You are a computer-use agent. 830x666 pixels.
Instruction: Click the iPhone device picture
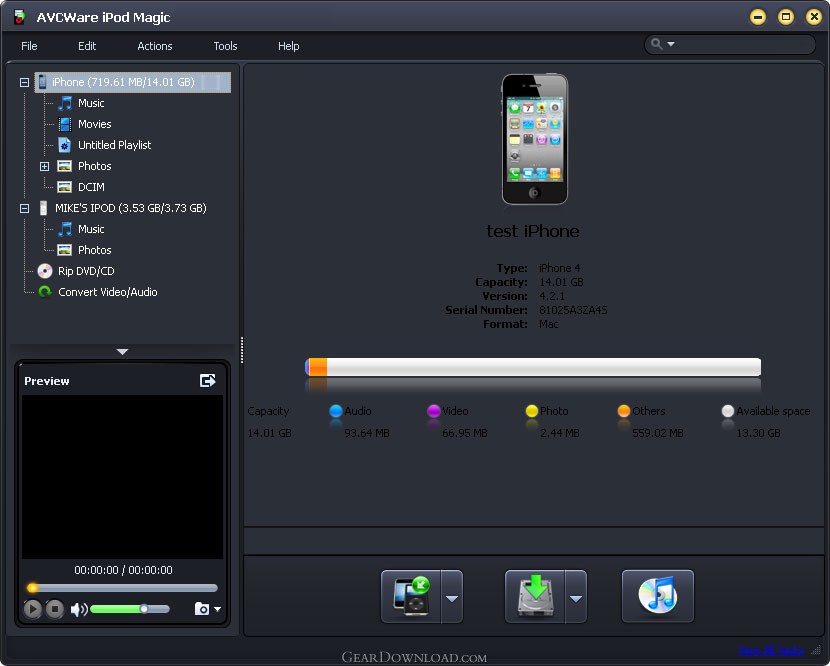pos(535,139)
